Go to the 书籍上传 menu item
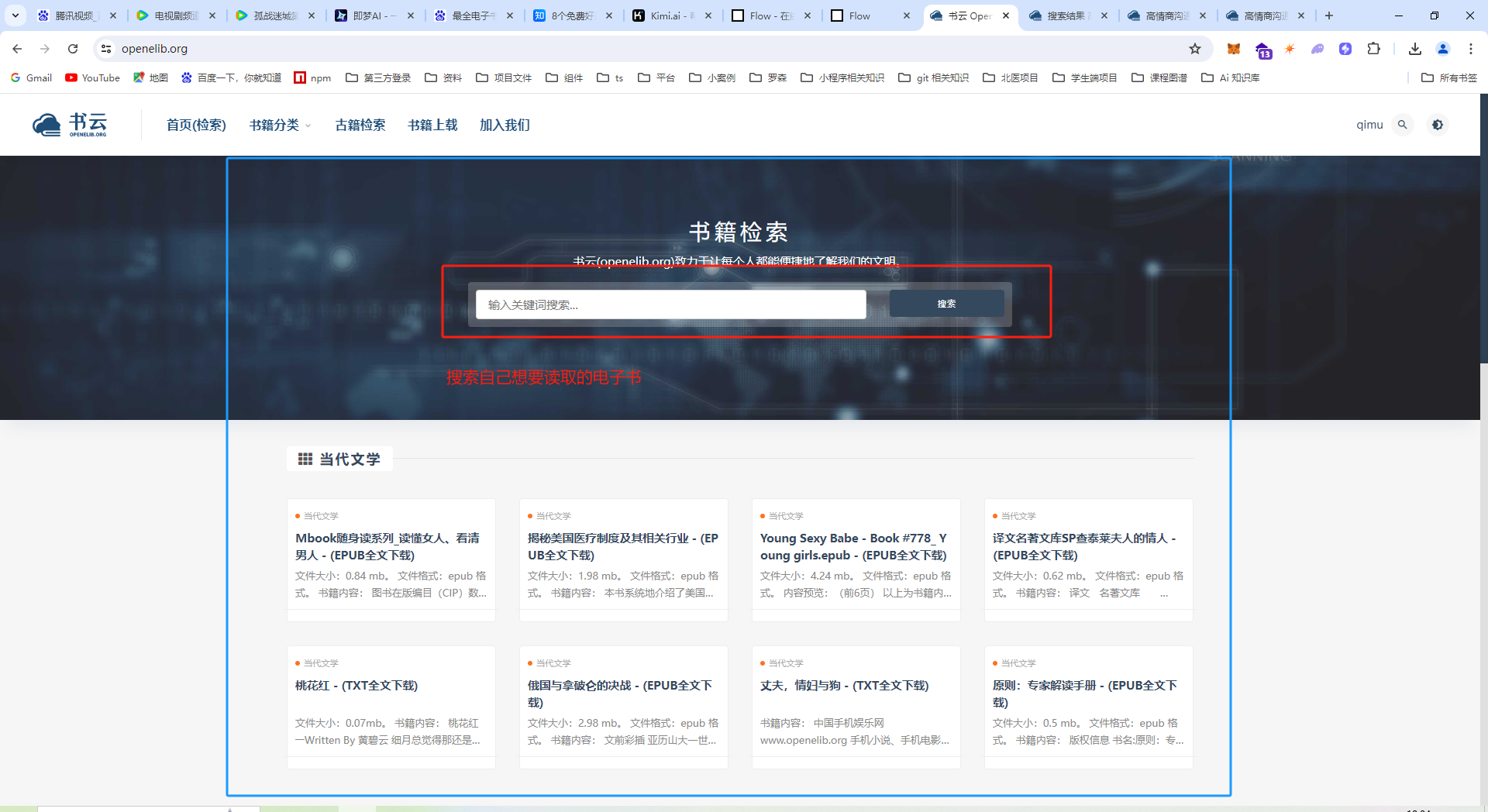Screen dimensions: 1488x812 click(432, 125)
